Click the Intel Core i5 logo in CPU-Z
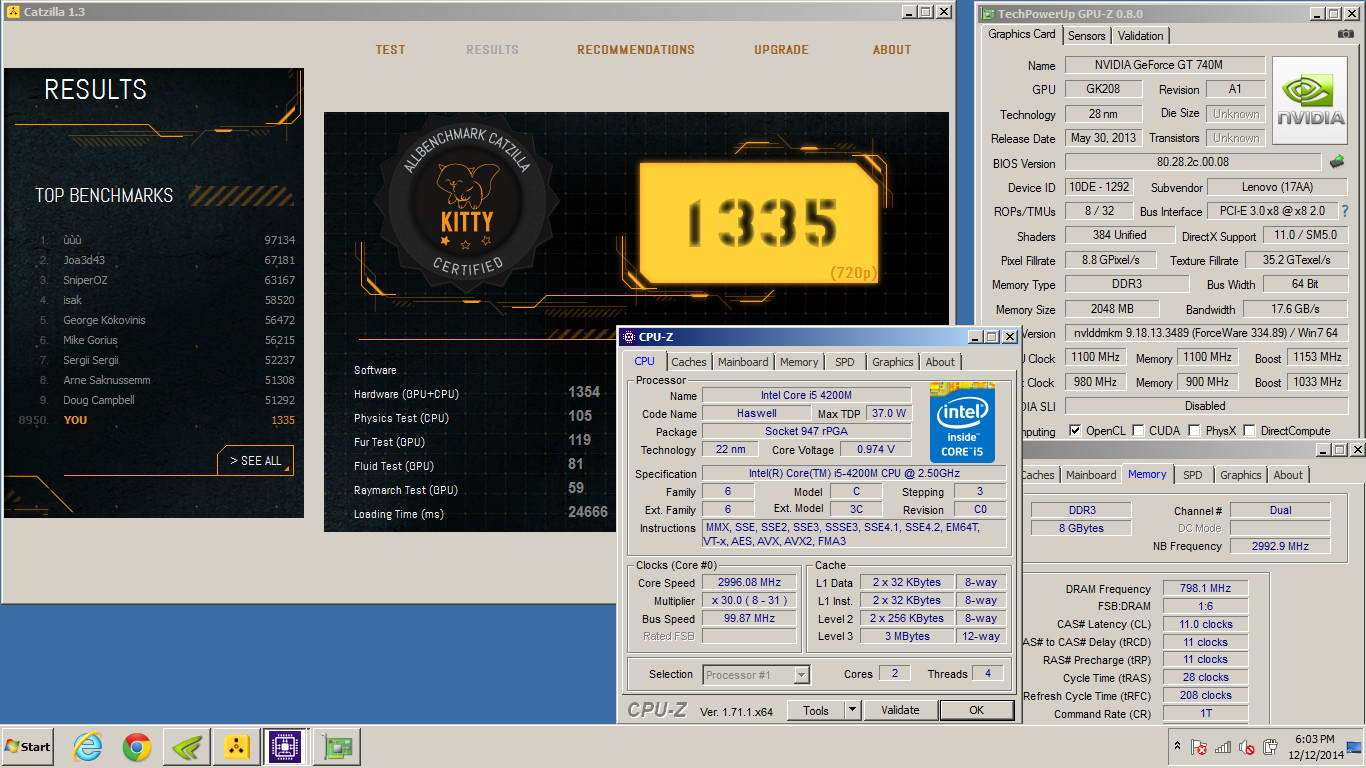The width and height of the screenshot is (1366, 768). (x=962, y=423)
